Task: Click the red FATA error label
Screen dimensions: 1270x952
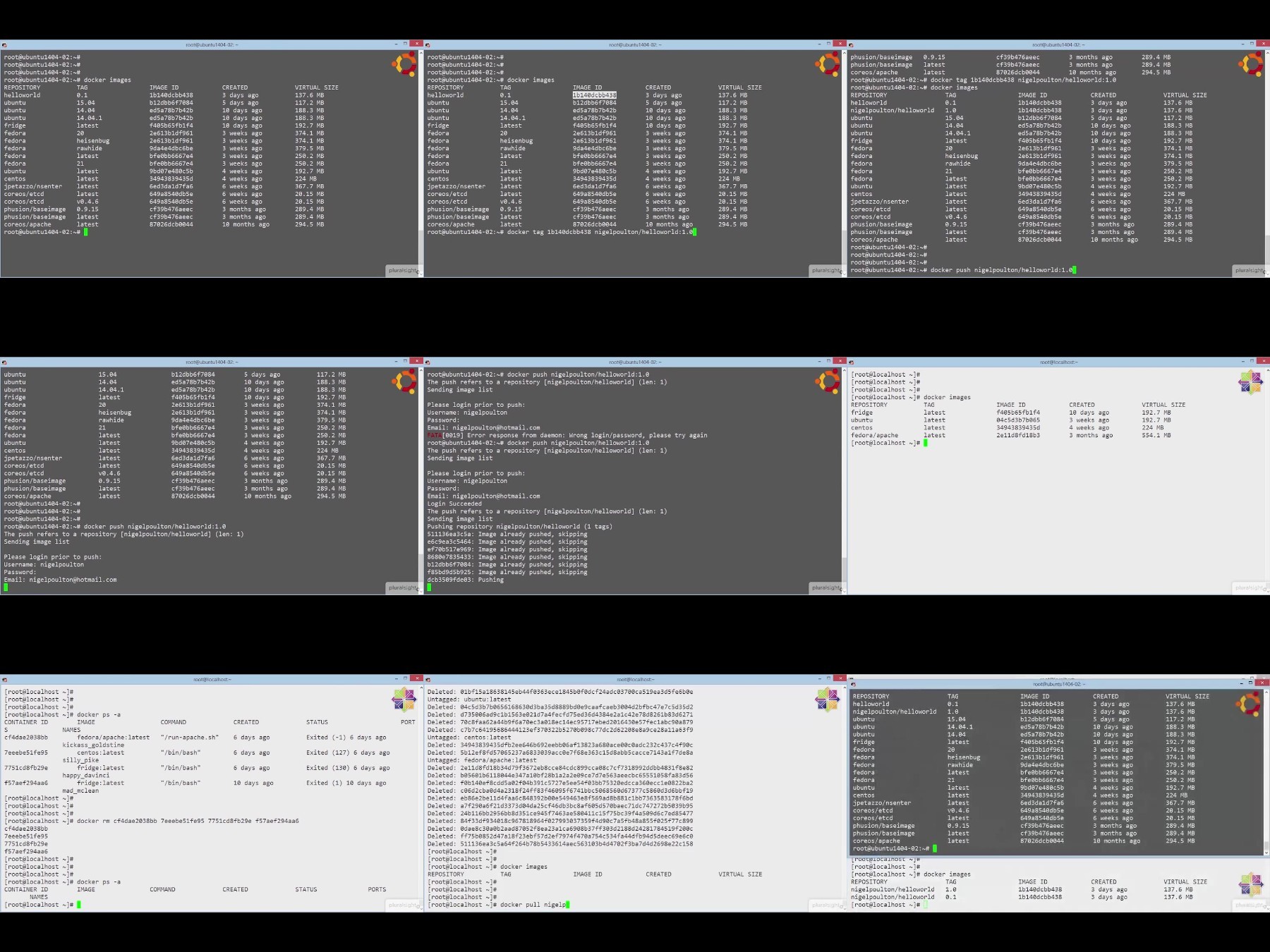Action: point(434,435)
